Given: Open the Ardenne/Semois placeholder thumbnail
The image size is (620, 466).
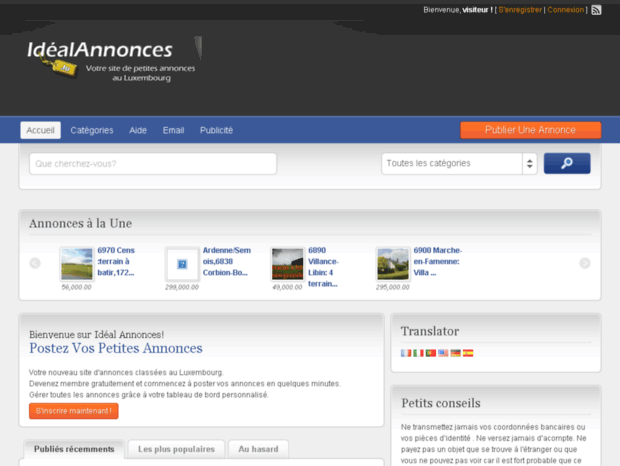Looking at the screenshot, I should point(182,264).
